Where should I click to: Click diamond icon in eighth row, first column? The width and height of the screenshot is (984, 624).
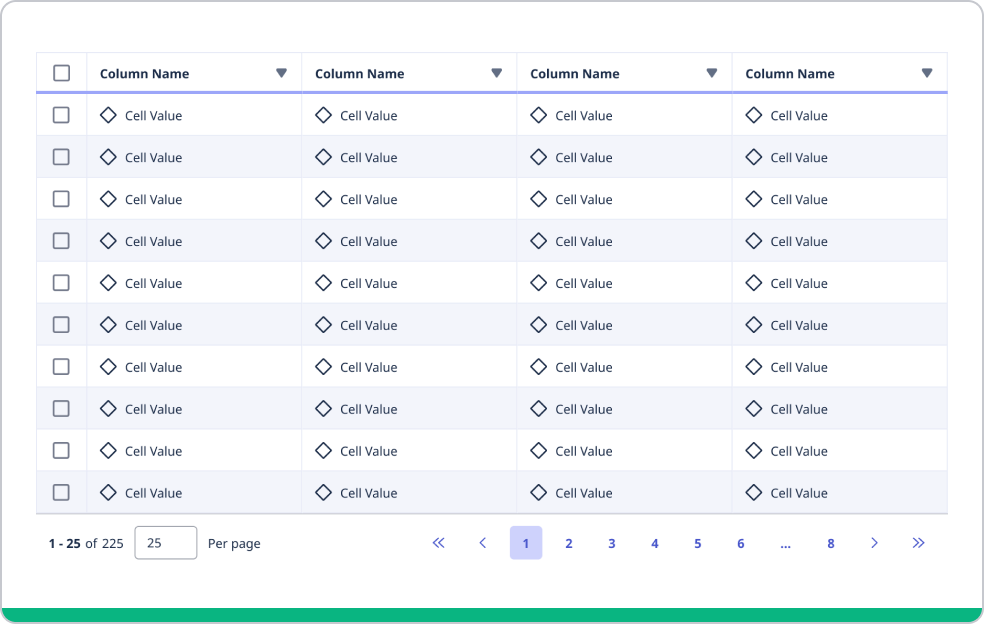[109, 409]
